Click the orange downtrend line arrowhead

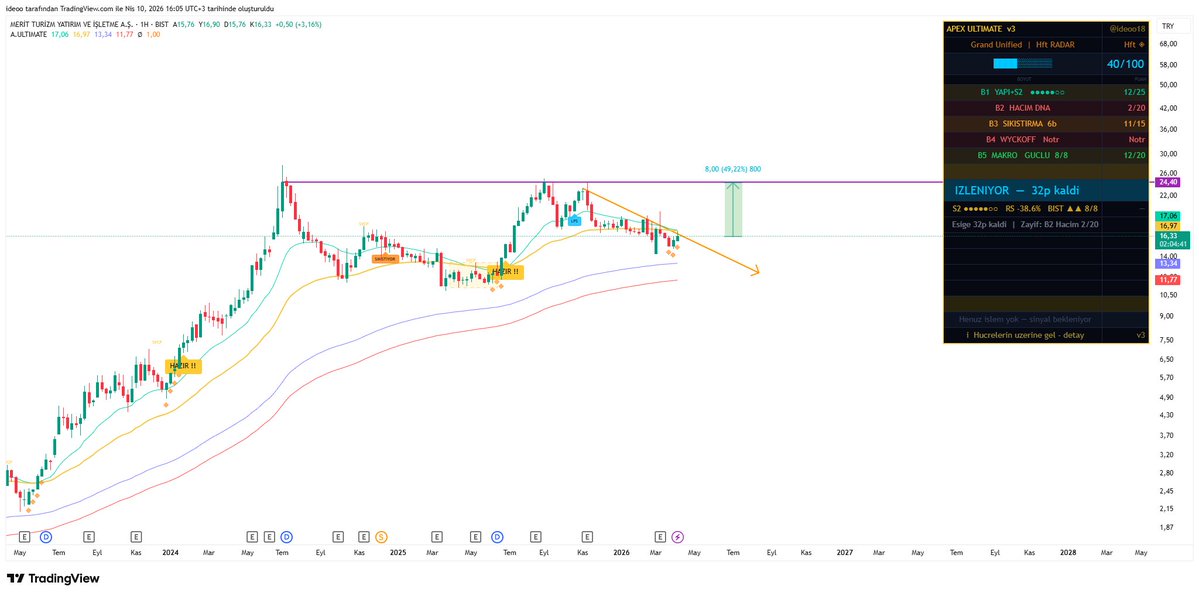pyautogui.click(x=755, y=271)
